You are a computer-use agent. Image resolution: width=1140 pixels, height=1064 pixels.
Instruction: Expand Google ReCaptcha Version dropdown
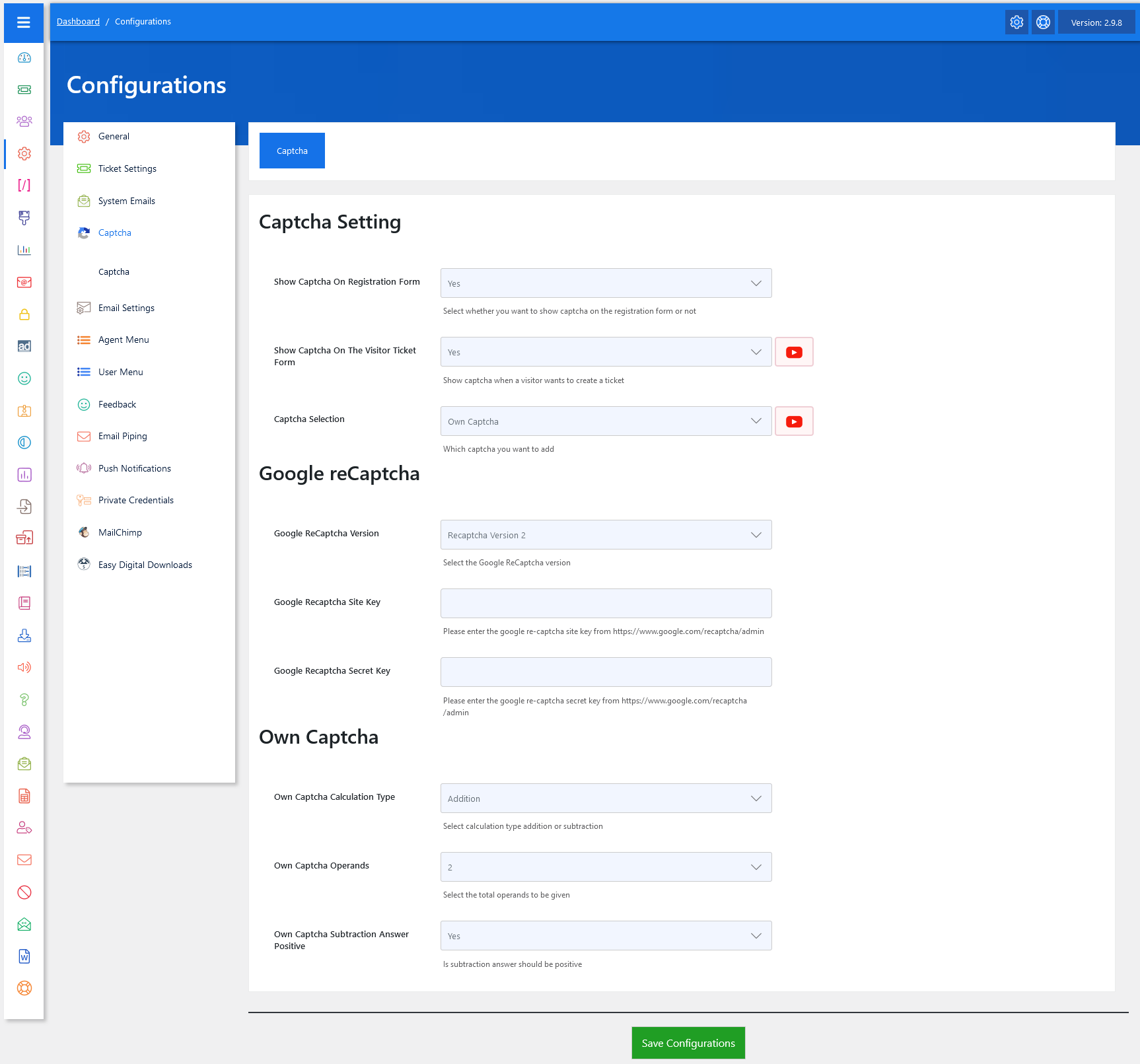(x=605, y=535)
